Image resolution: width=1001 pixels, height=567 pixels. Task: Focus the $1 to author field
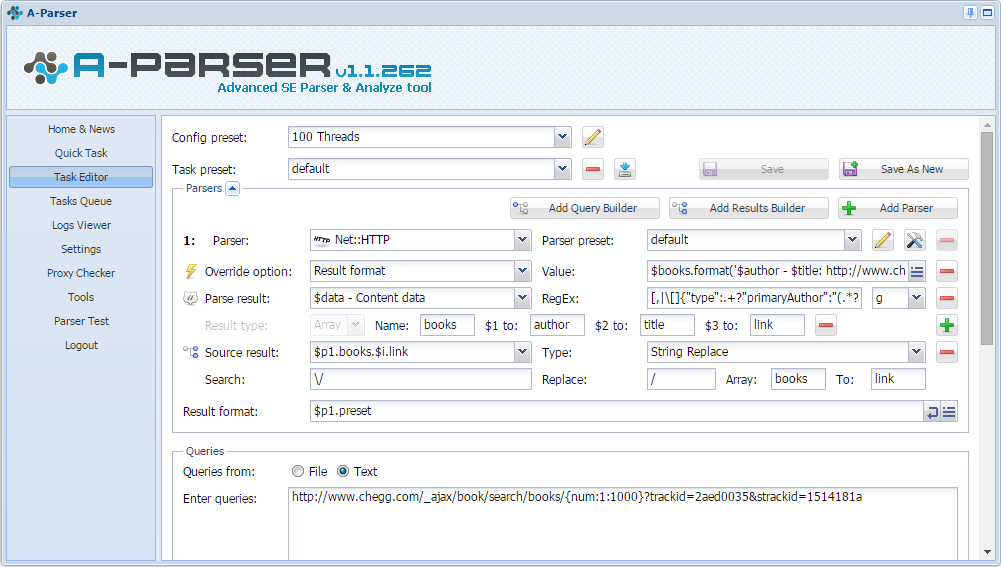(x=557, y=325)
